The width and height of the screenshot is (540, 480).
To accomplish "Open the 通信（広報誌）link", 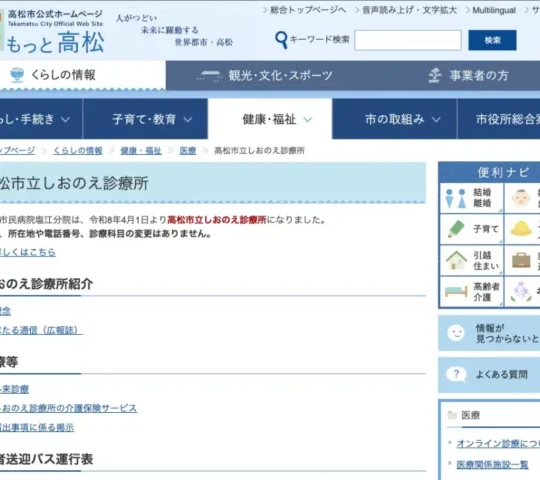I will point(41,330).
